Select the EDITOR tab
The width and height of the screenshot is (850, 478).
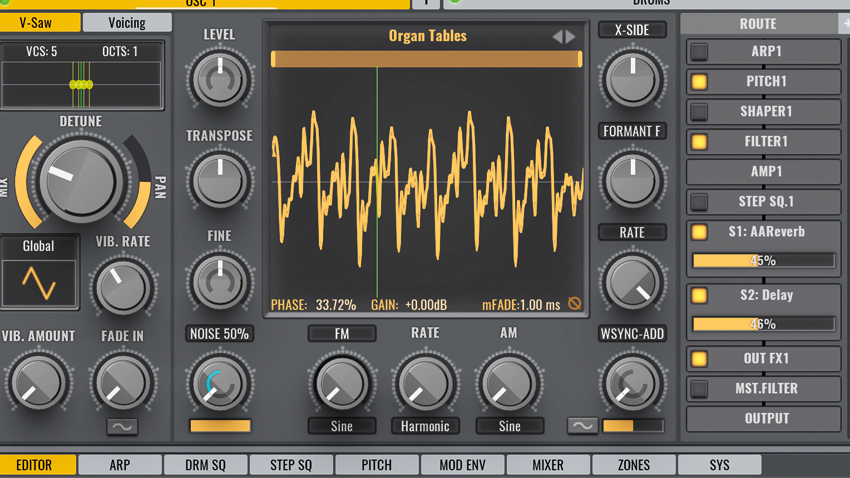point(37,465)
